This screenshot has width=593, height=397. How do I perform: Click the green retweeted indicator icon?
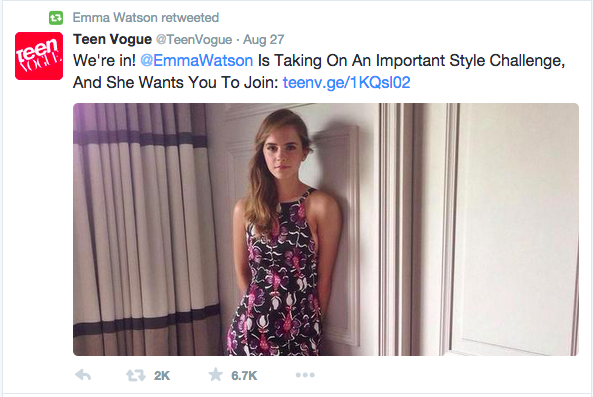pyautogui.click(x=56, y=18)
